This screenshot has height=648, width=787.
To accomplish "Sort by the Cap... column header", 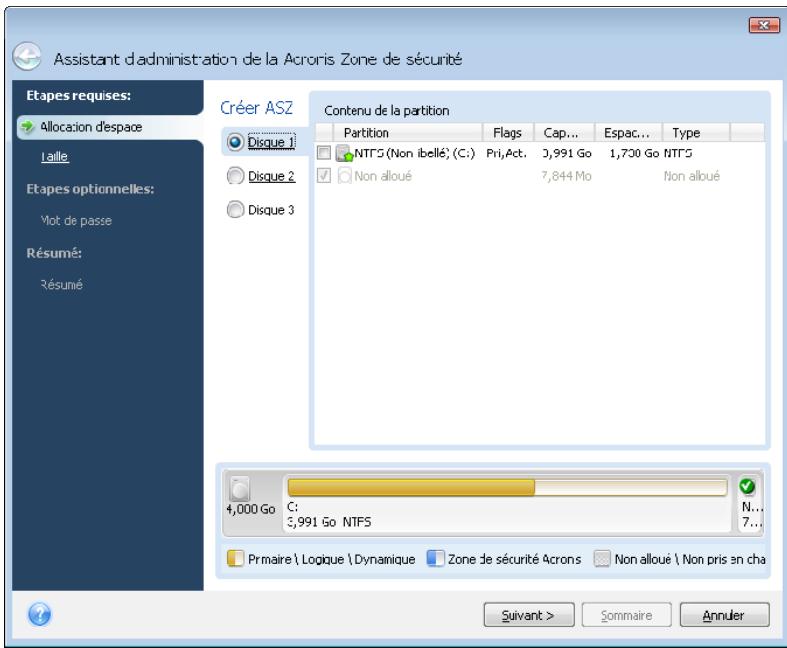I will 564,133.
